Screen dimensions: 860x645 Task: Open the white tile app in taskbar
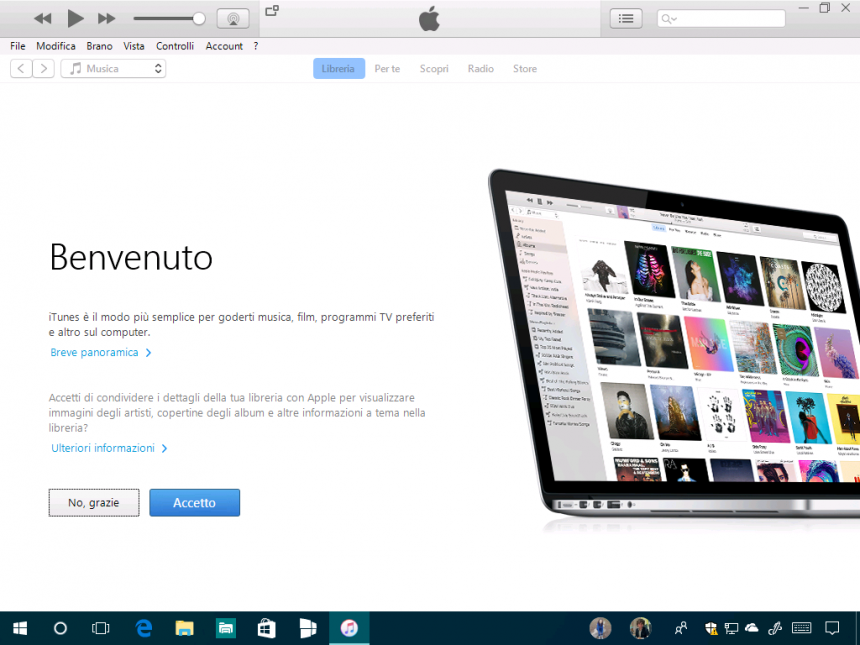[x=308, y=628]
